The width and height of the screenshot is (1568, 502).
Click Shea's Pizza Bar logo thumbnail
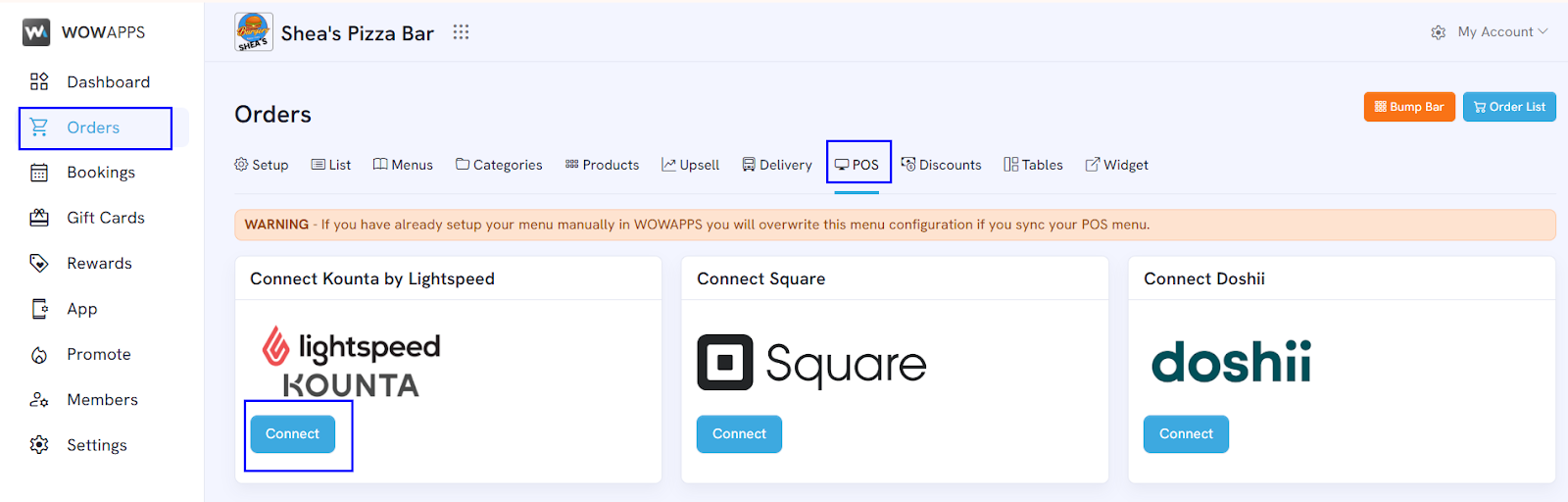tap(254, 32)
